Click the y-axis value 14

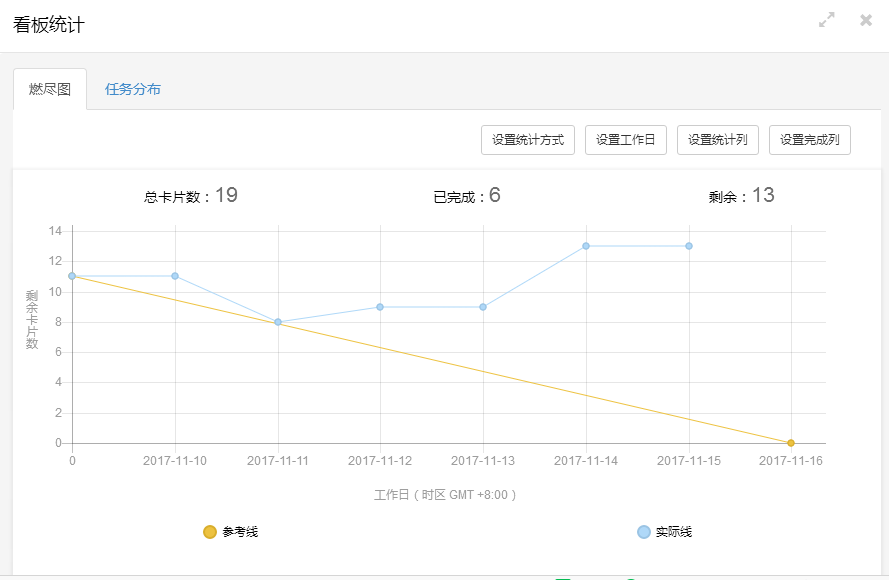point(55,231)
